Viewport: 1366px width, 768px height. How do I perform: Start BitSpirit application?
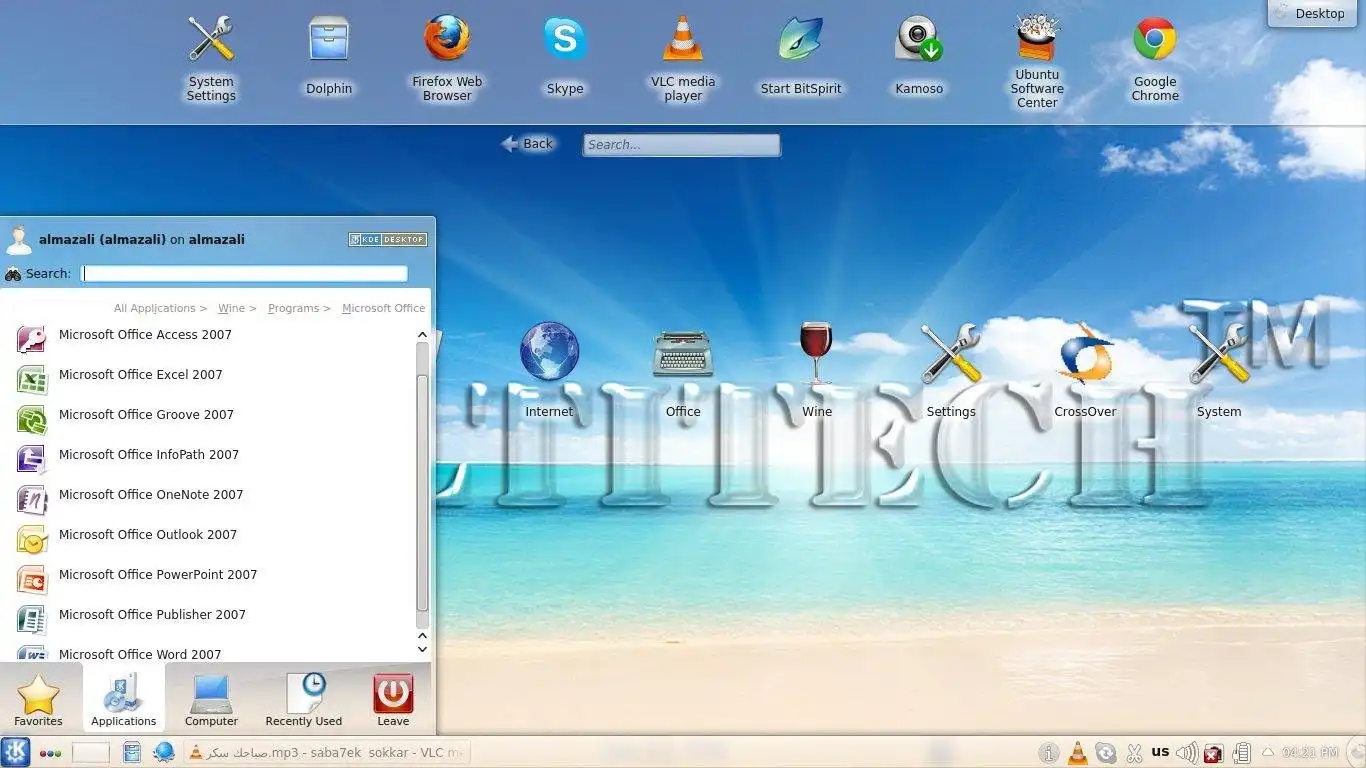pyautogui.click(x=801, y=56)
